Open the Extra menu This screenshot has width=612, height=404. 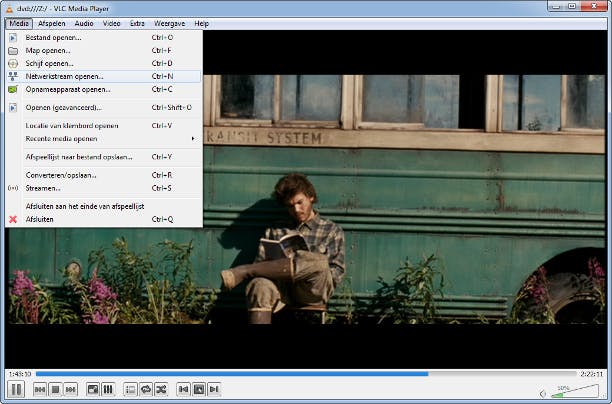pyautogui.click(x=137, y=23)
